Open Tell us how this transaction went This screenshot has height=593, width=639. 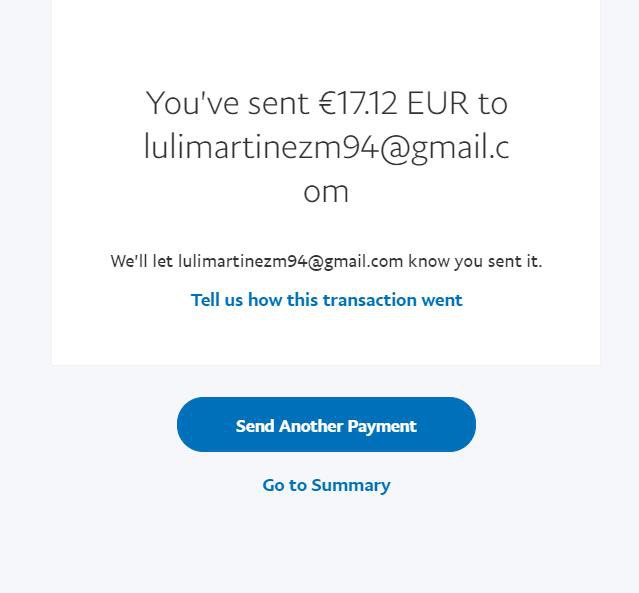coord(326,300)
